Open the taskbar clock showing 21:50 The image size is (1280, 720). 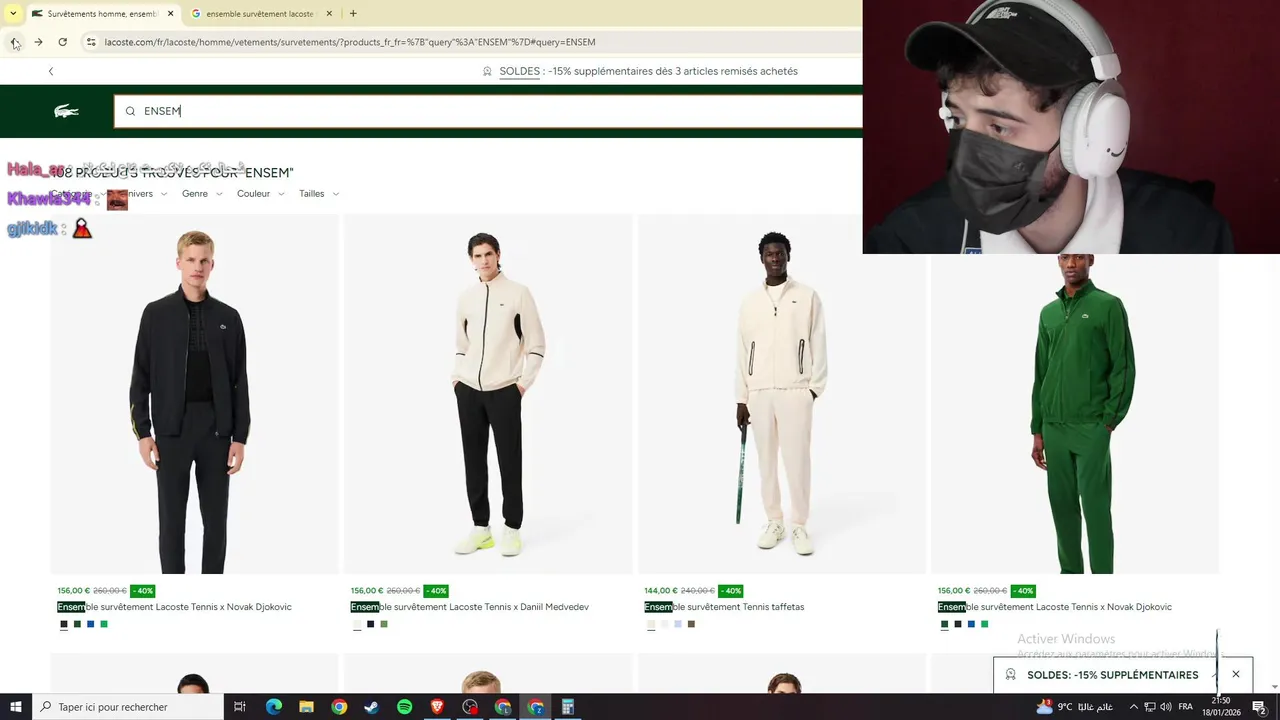(x=1221, y=707)
